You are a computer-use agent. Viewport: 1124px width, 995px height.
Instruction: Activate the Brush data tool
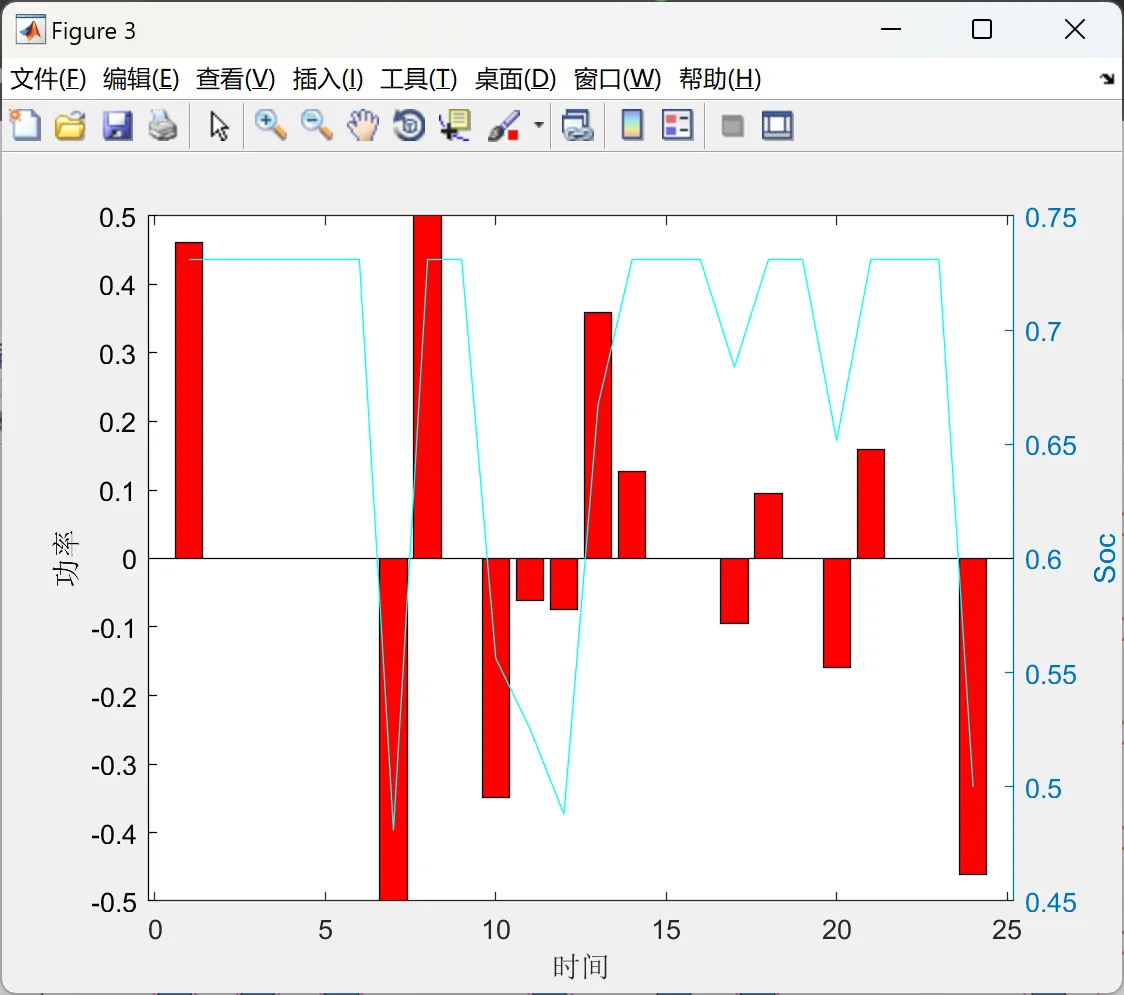tap(504, 125)
